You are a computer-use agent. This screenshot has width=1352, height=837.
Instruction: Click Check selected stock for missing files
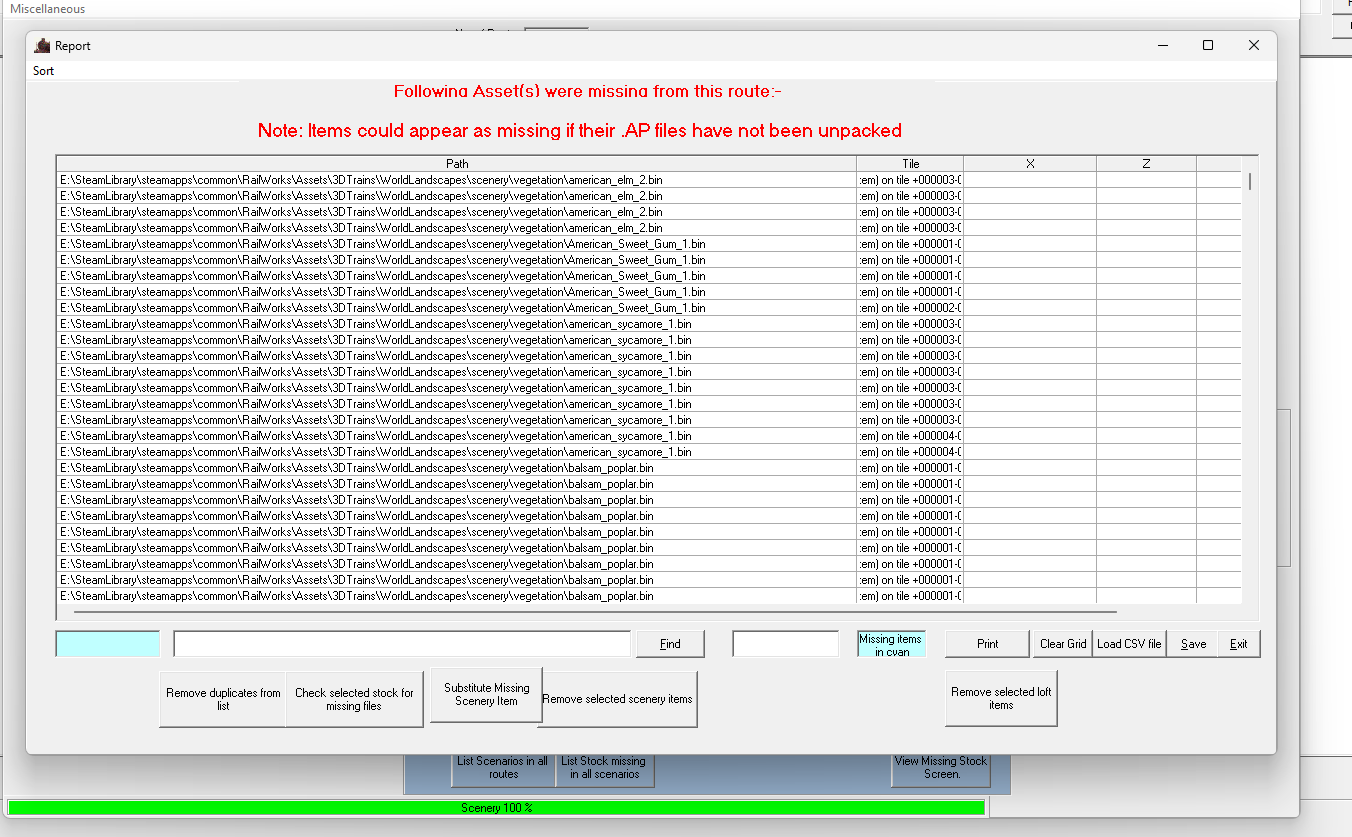[x=354, y=699]
